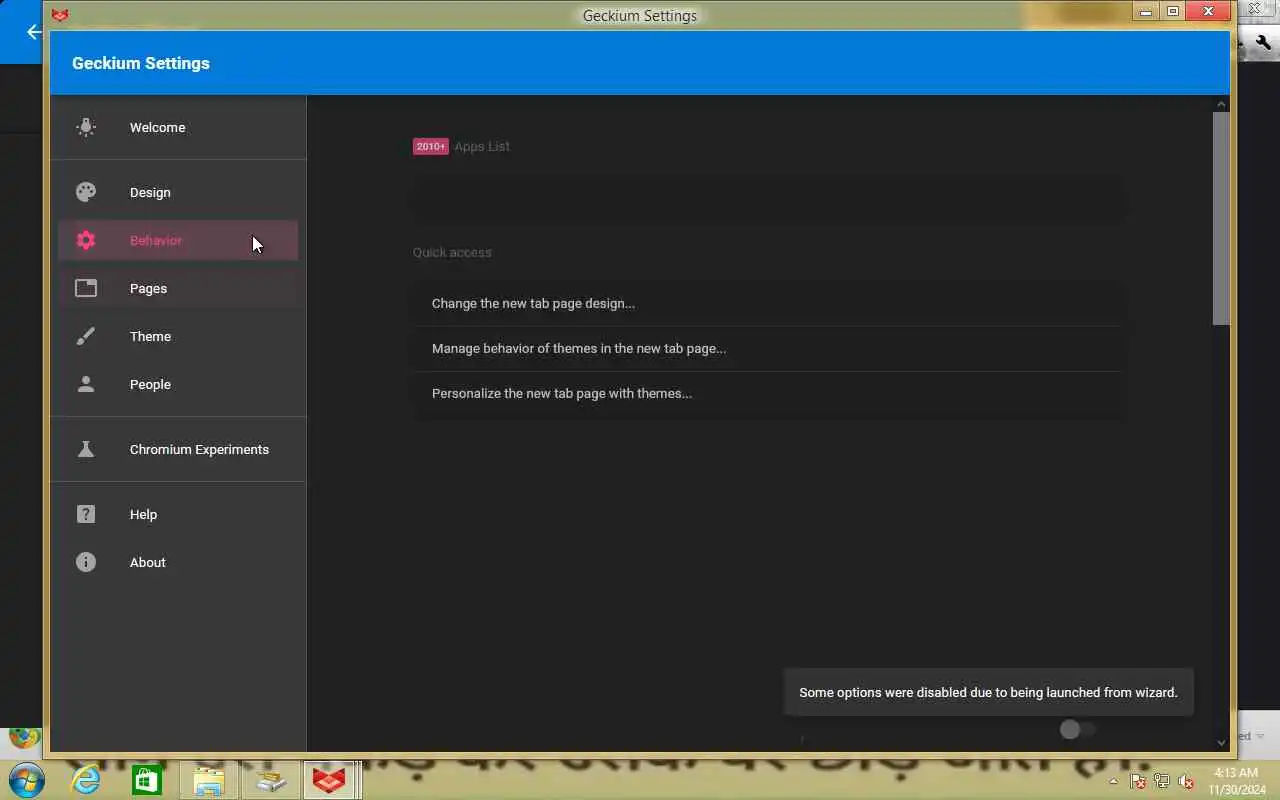Click the taskbar clock showing 4:13 AM
This screenshot has width=1280, height=800.
(1236, 780)
